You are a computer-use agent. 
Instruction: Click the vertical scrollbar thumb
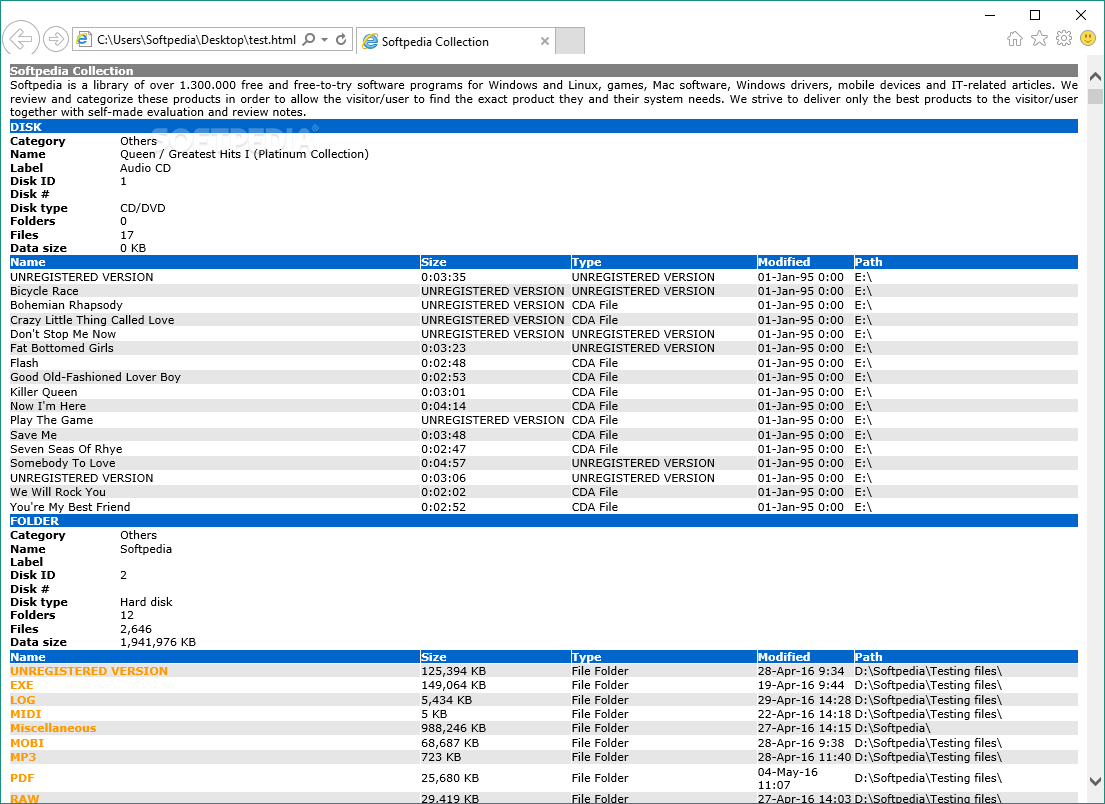coord(1095,96)
